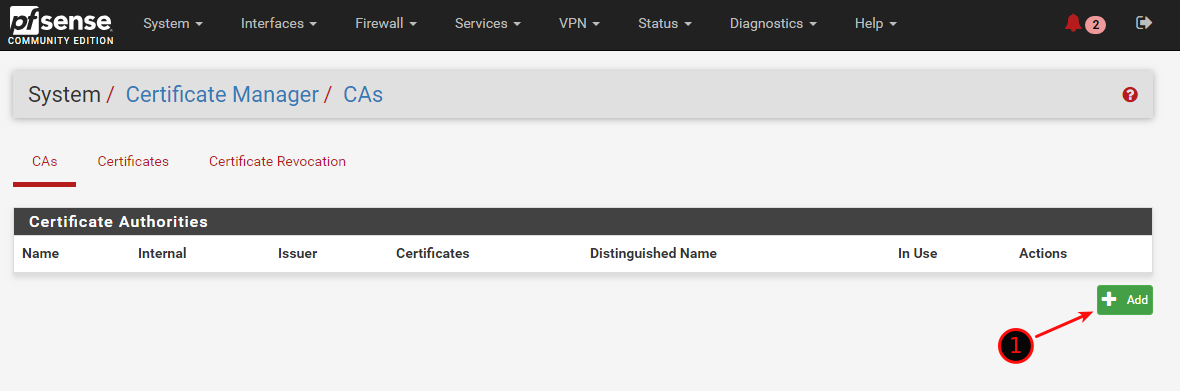The image size is (1180, 391).
Task: Open the red notification bell alerts
Action: (1084, 24)
